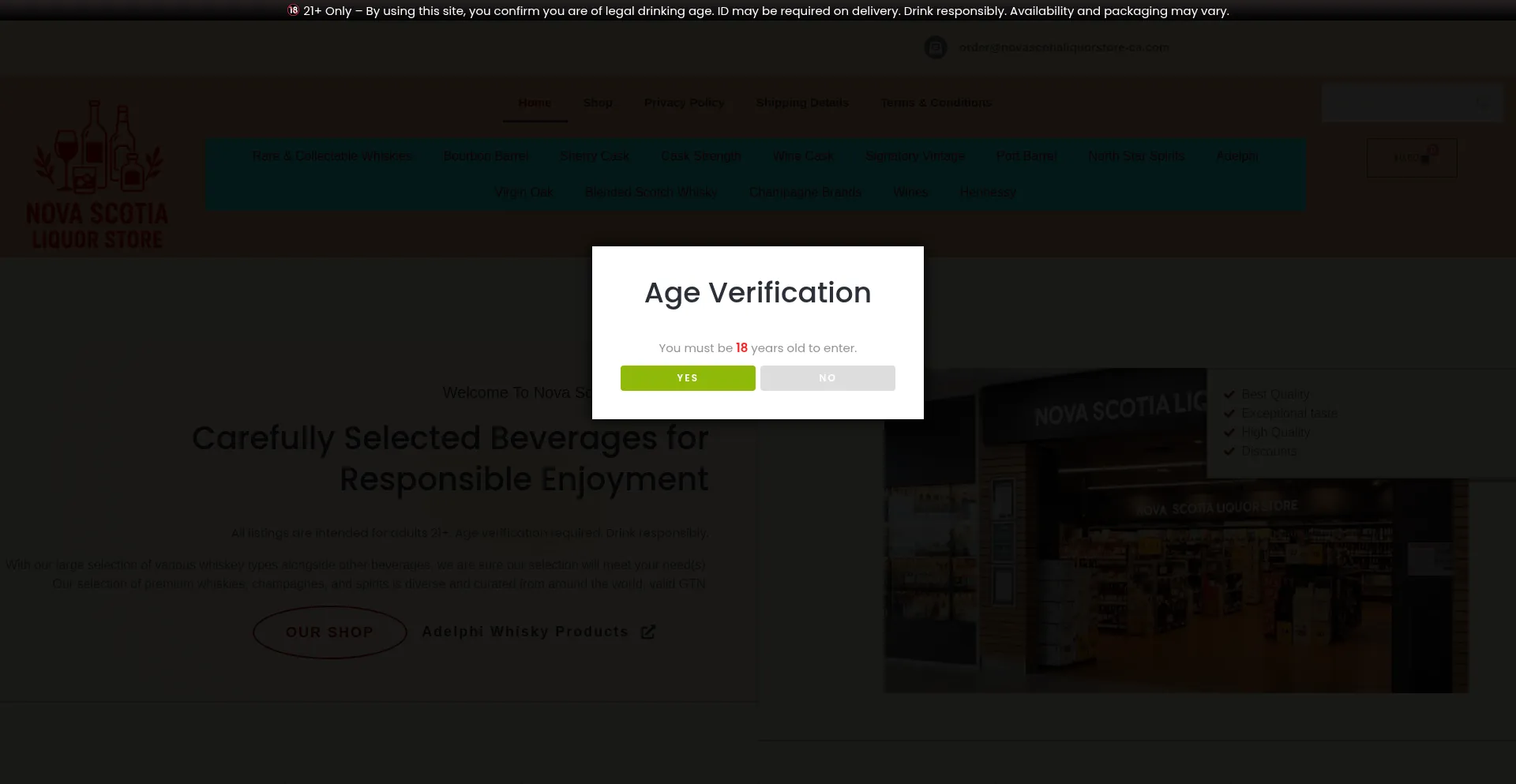This screenshot has width=1516, height=784.
Task: Open the shopping cart button
Action: coord(1412,158)
